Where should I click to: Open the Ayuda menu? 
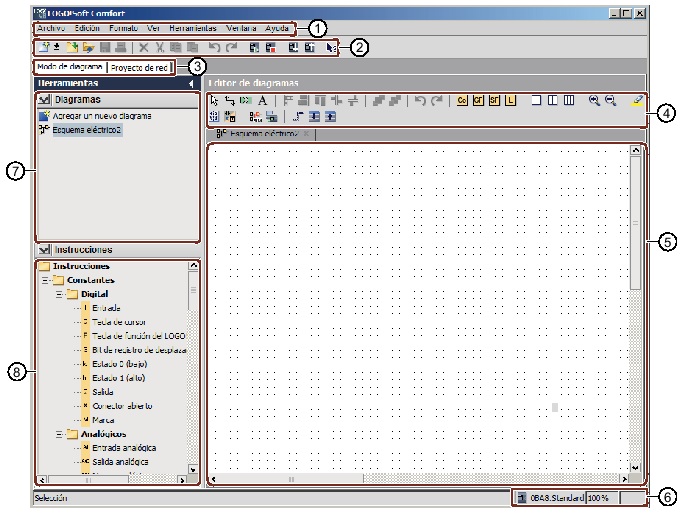pyautogui.click(x=277, y=28)
